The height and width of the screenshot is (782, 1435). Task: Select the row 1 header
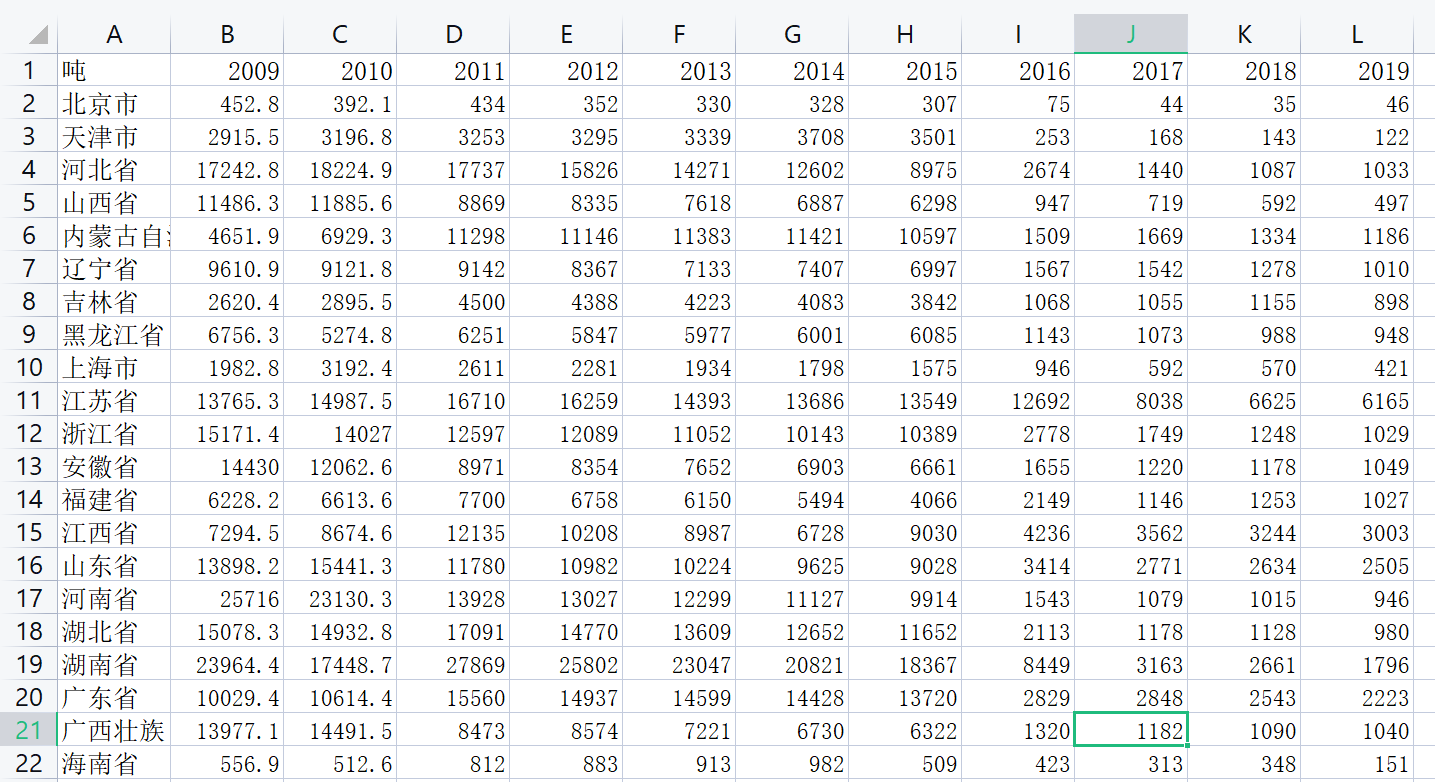click(29, 71)
